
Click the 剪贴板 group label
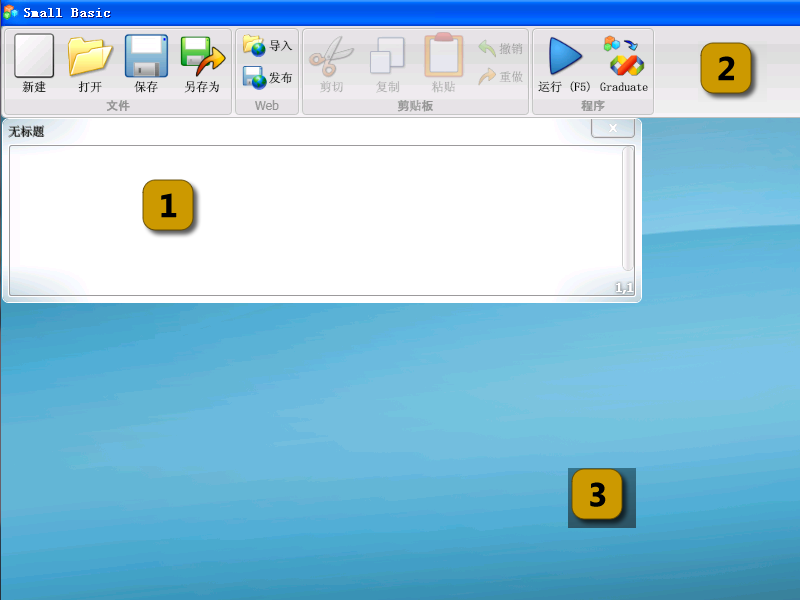coord(415,102)
